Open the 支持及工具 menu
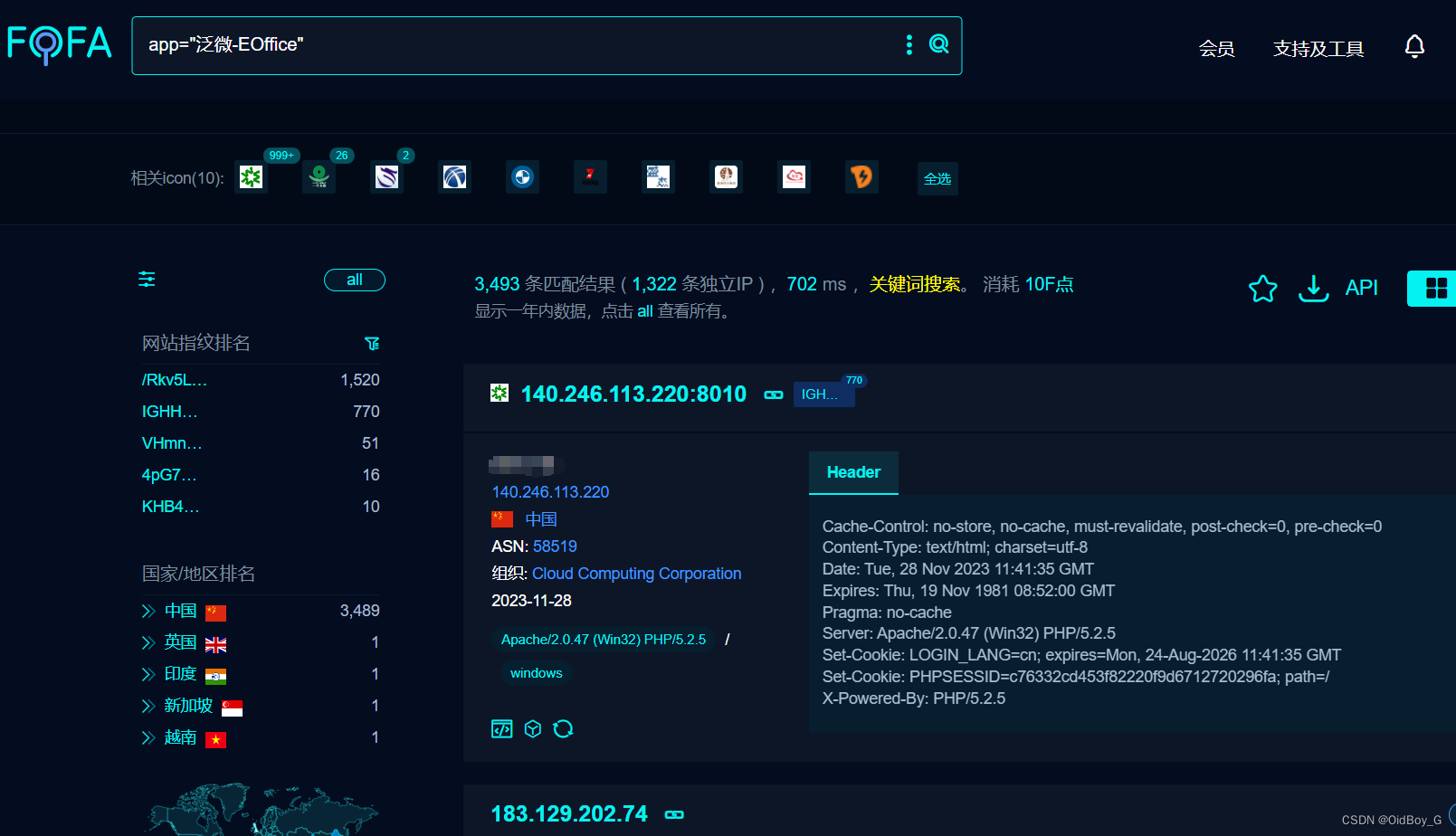1456x836 pixels. pyautogui.click(x=1318, y=49)
